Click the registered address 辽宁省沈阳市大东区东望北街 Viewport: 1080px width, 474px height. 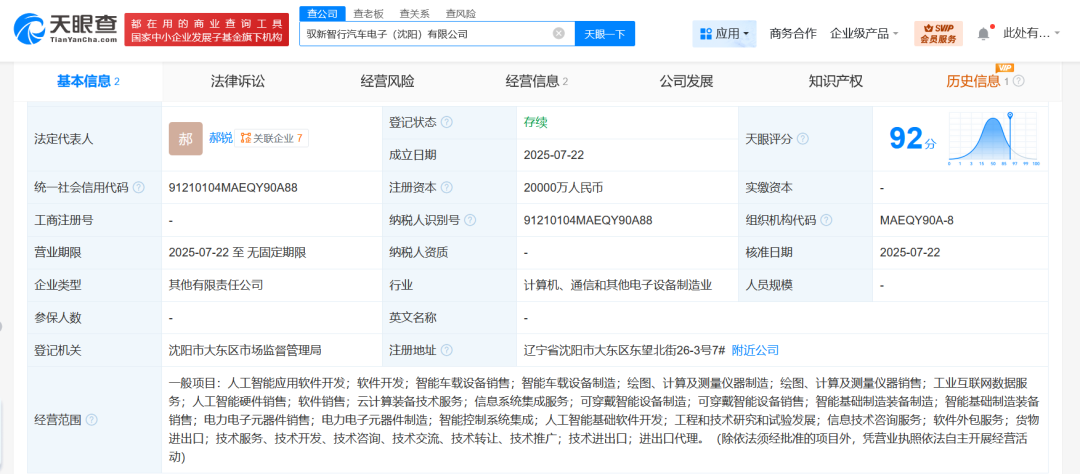[x=625, y=350]
